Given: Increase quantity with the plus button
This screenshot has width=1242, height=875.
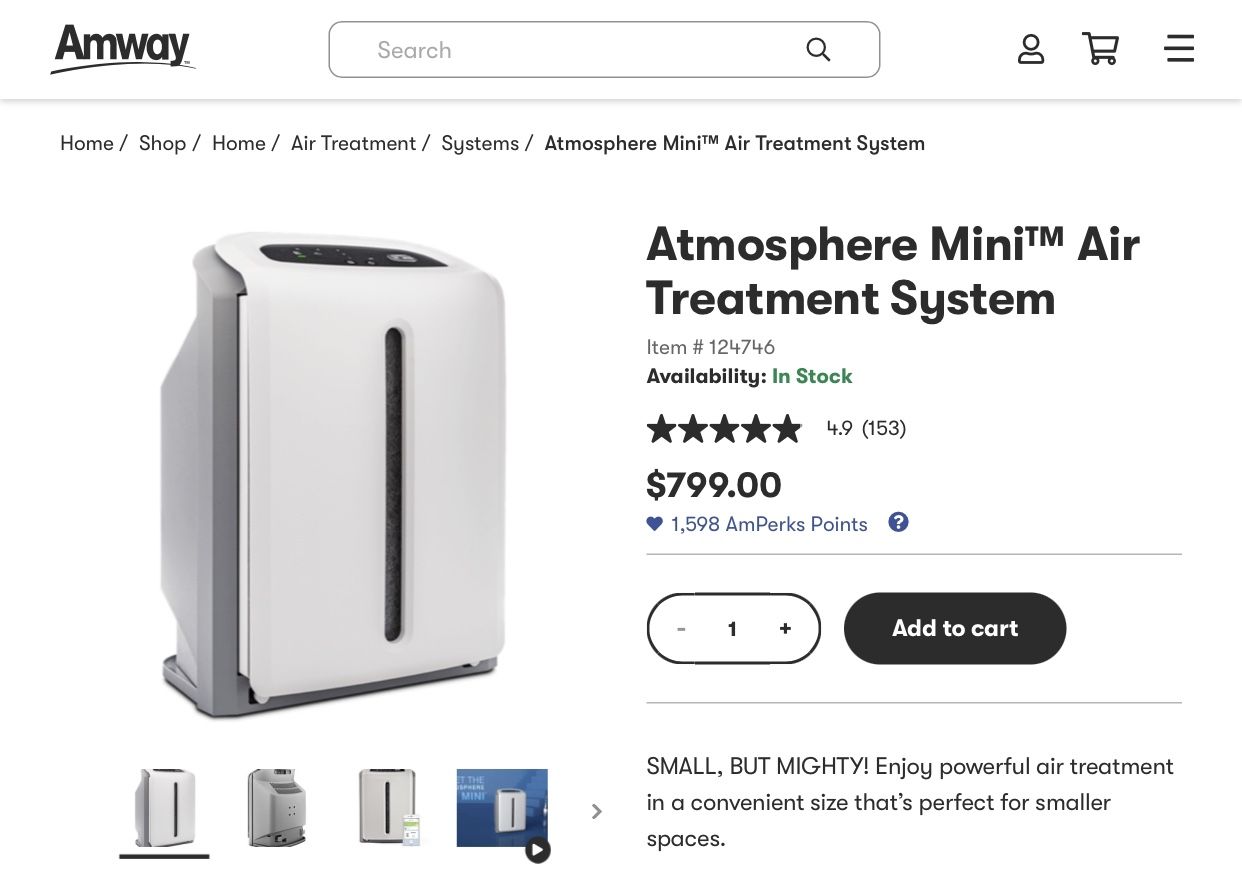Looking at the screenshot, I should (x=785, y=628).
